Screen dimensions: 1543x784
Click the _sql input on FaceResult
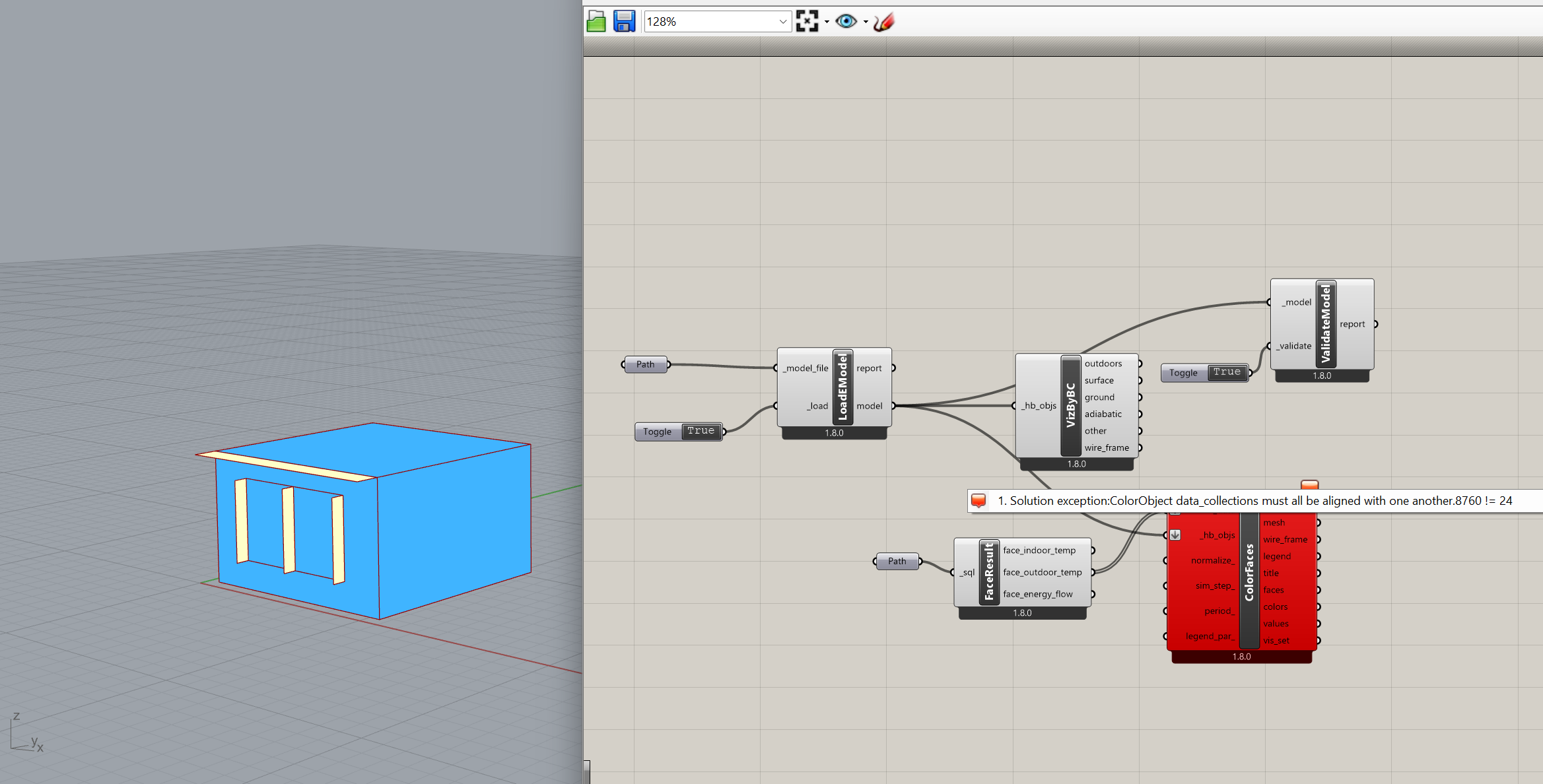[x=967, y=572]
